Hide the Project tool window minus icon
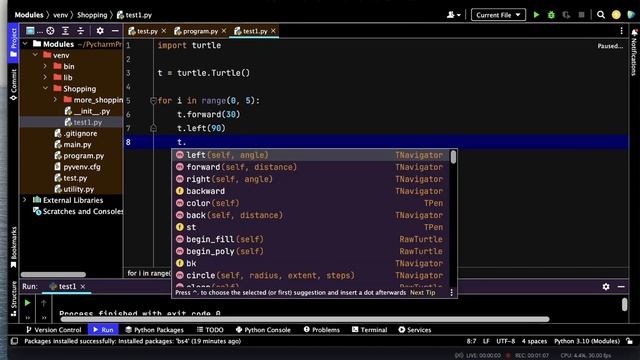 pos(115,31)
